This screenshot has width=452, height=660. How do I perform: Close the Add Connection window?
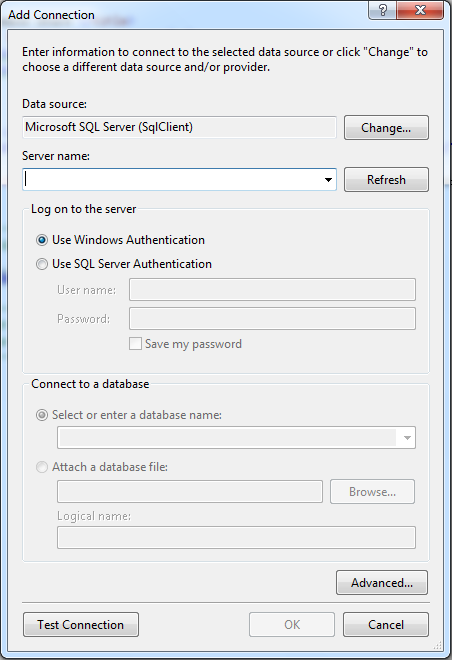pos(420,10)
